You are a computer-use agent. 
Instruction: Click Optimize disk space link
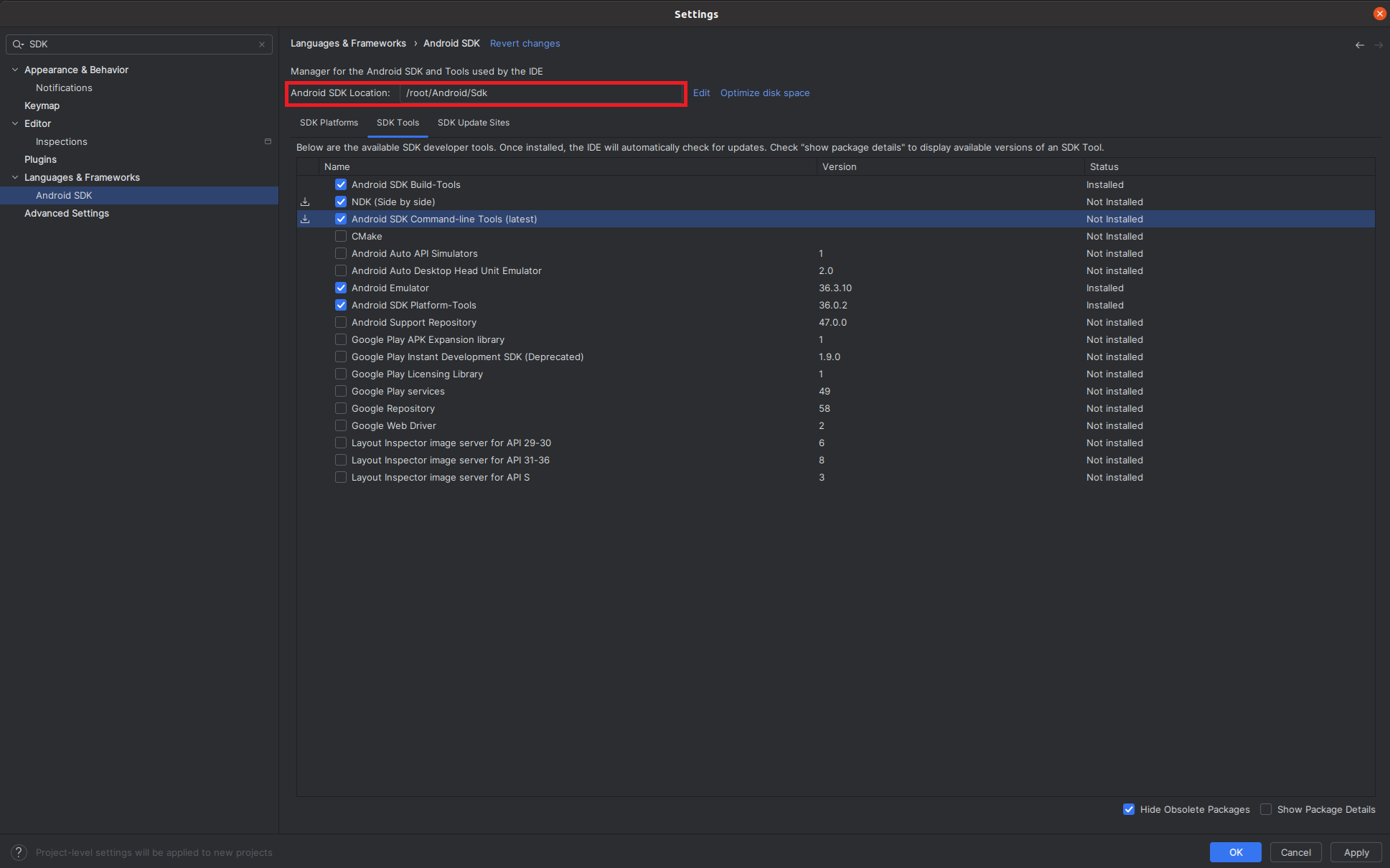[x=764, y=93]
